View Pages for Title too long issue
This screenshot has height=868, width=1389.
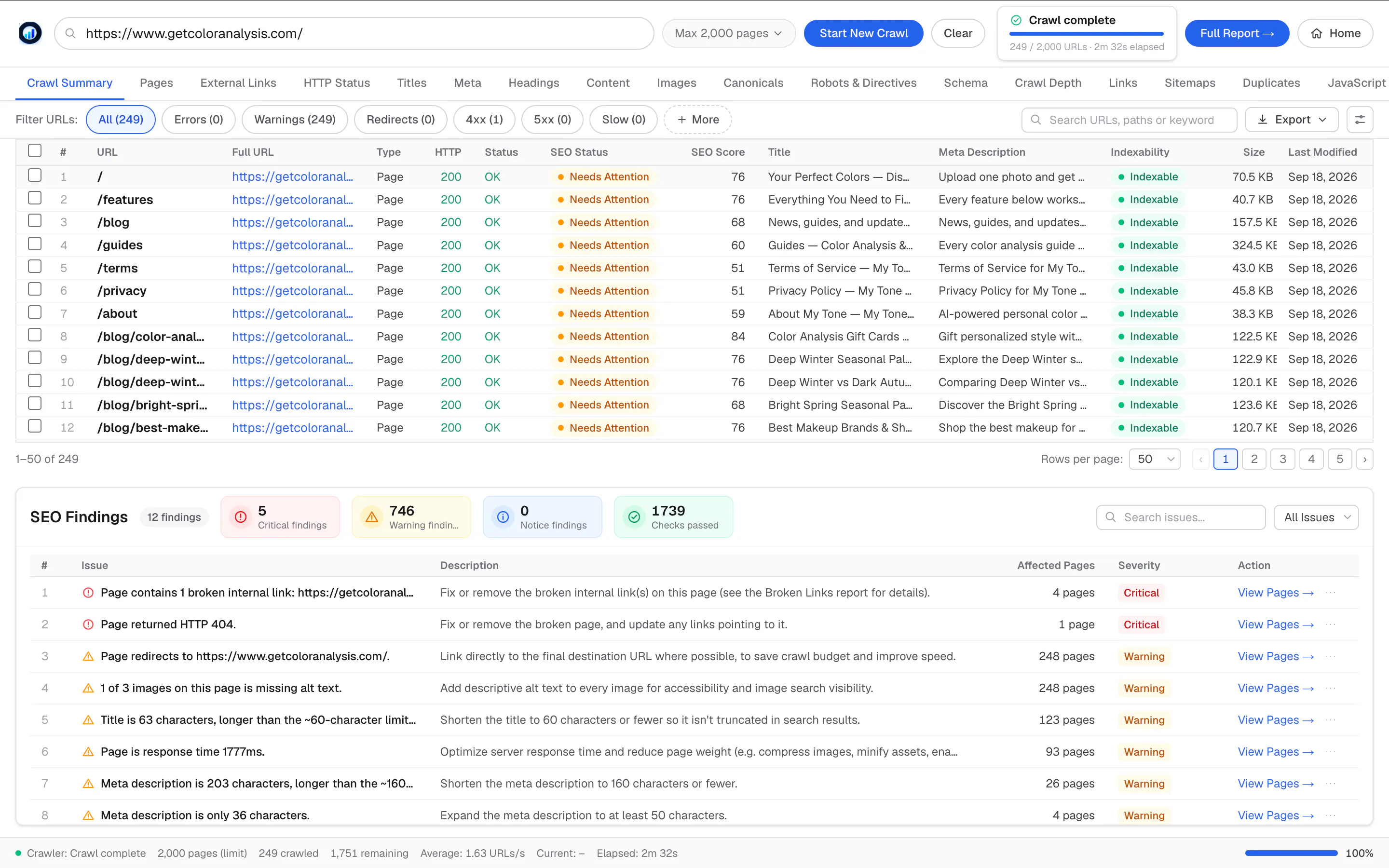tap(1275, 720)
